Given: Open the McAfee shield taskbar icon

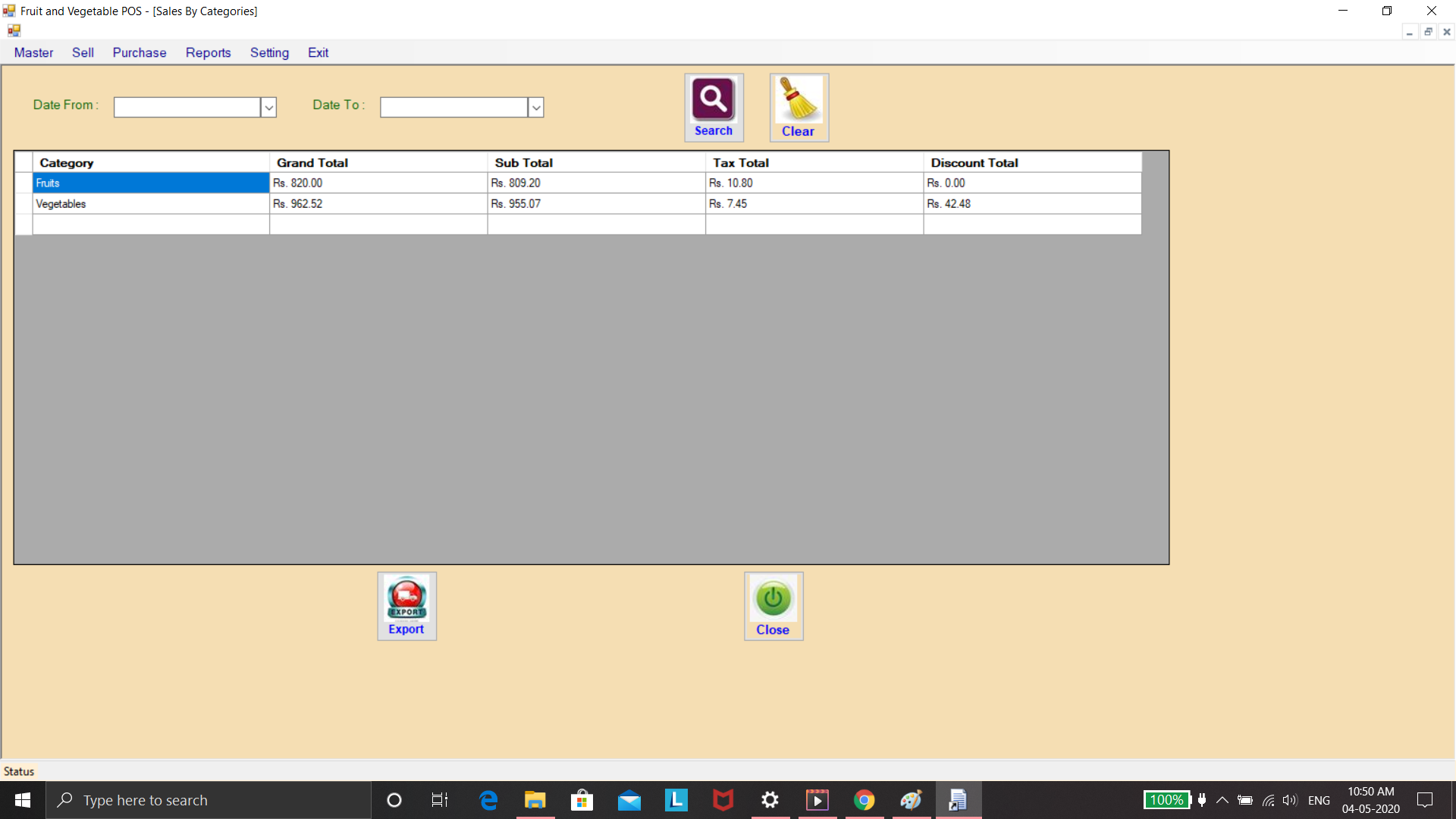Looking at the screenshot, I should (723, 800).
